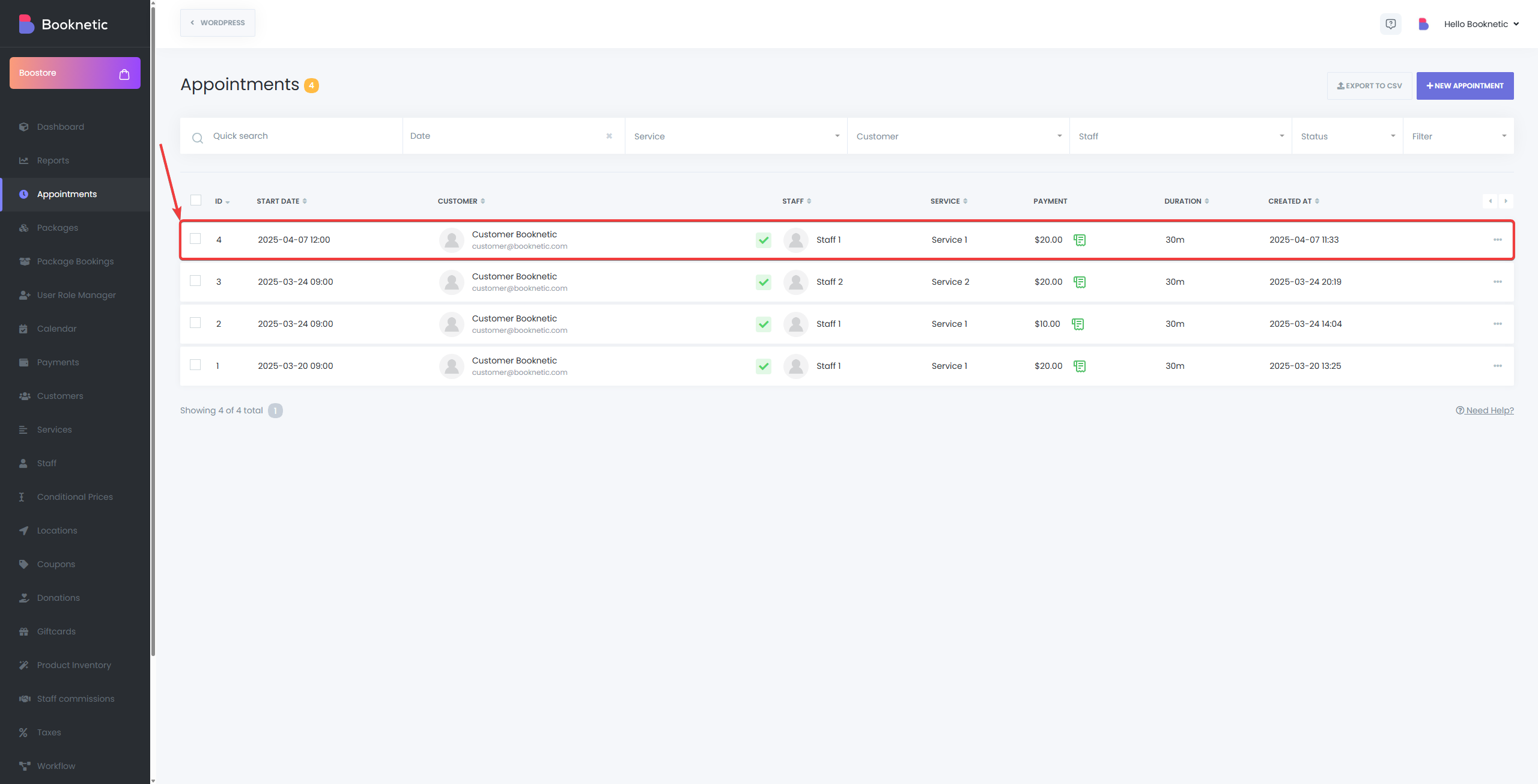Open Customers in the sidebar
The image size is (1538, 784).
click(75, 396)
